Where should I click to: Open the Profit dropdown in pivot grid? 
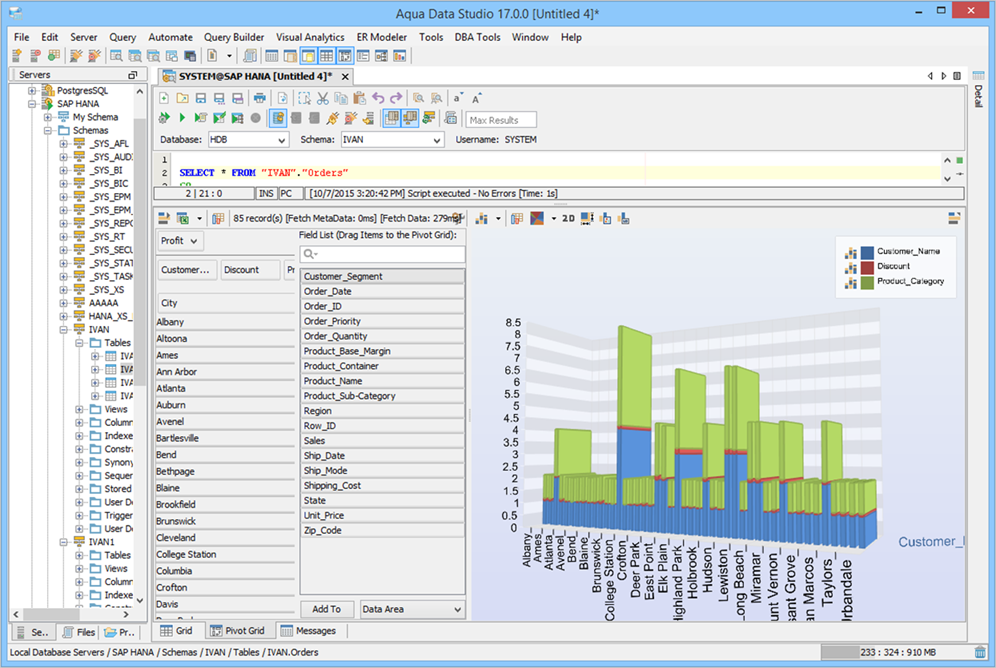178,241
